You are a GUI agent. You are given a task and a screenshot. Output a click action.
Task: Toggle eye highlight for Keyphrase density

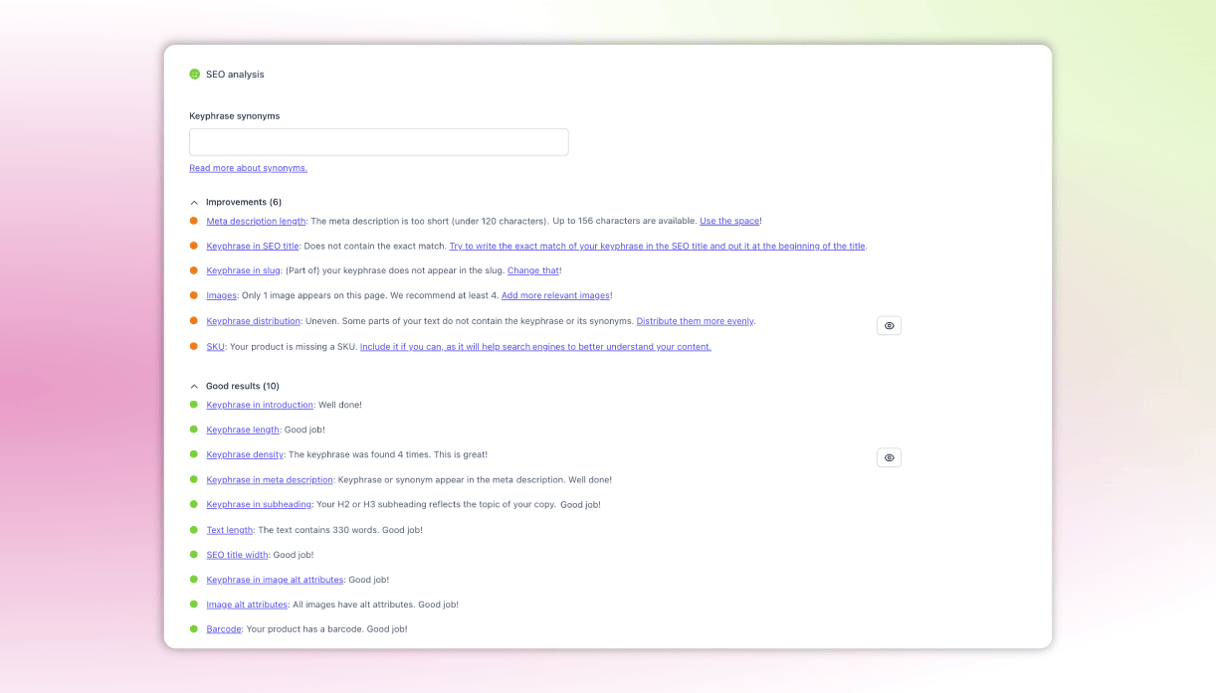(889, 458)
